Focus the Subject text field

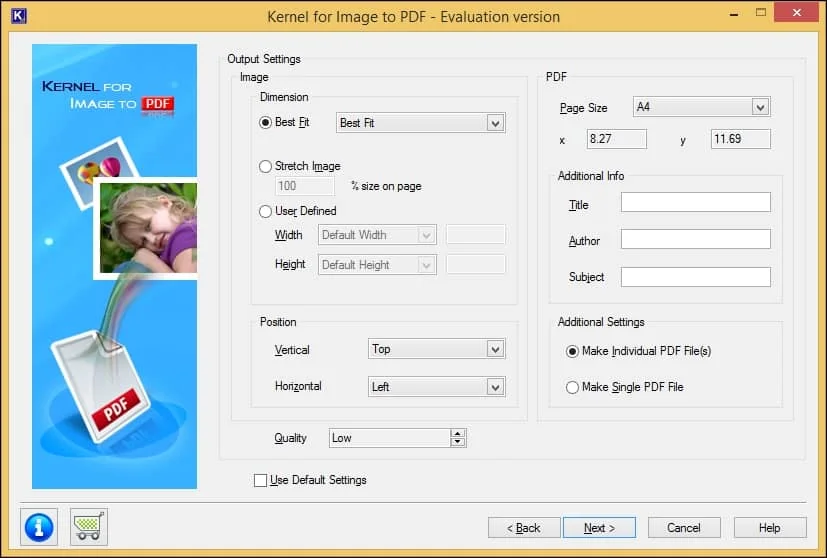(x=696, y=277)
